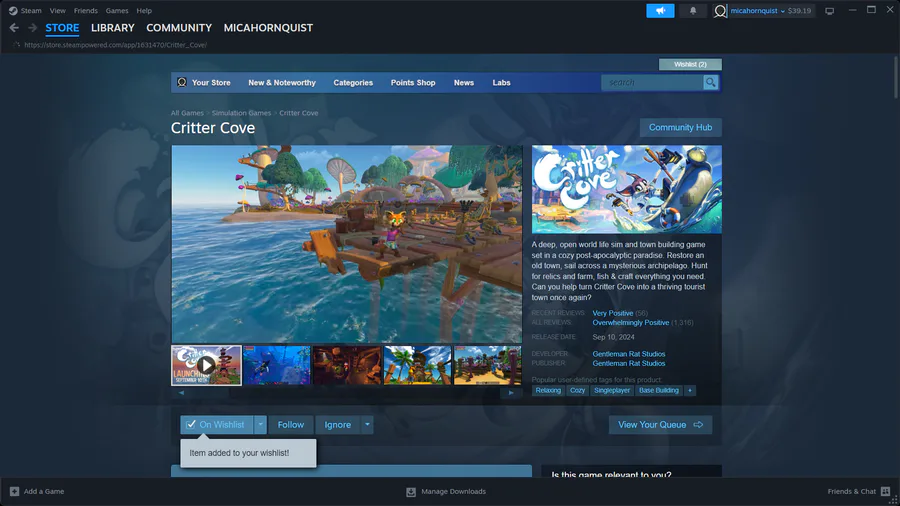Viewport: 900px width, 506px height.
Task: Open the Friends & Chat icon
Action: (x=886, y=491)
